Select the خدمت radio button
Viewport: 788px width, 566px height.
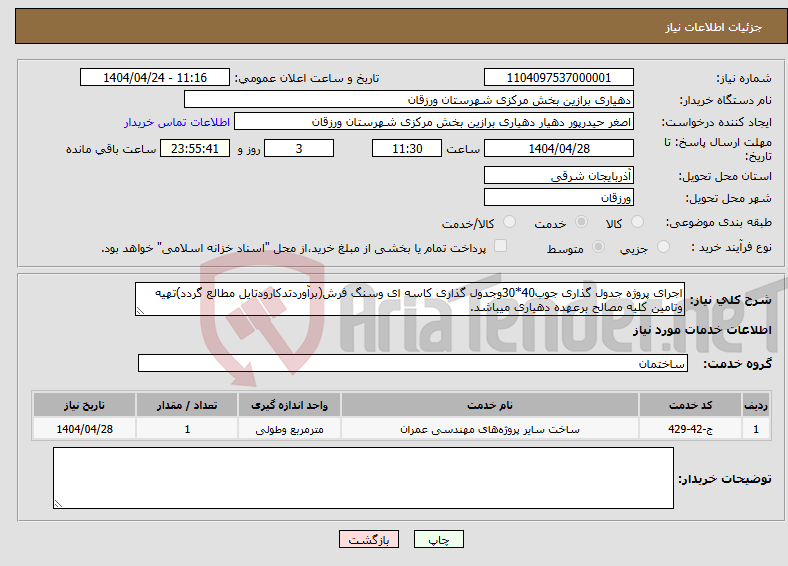(581, 222)
